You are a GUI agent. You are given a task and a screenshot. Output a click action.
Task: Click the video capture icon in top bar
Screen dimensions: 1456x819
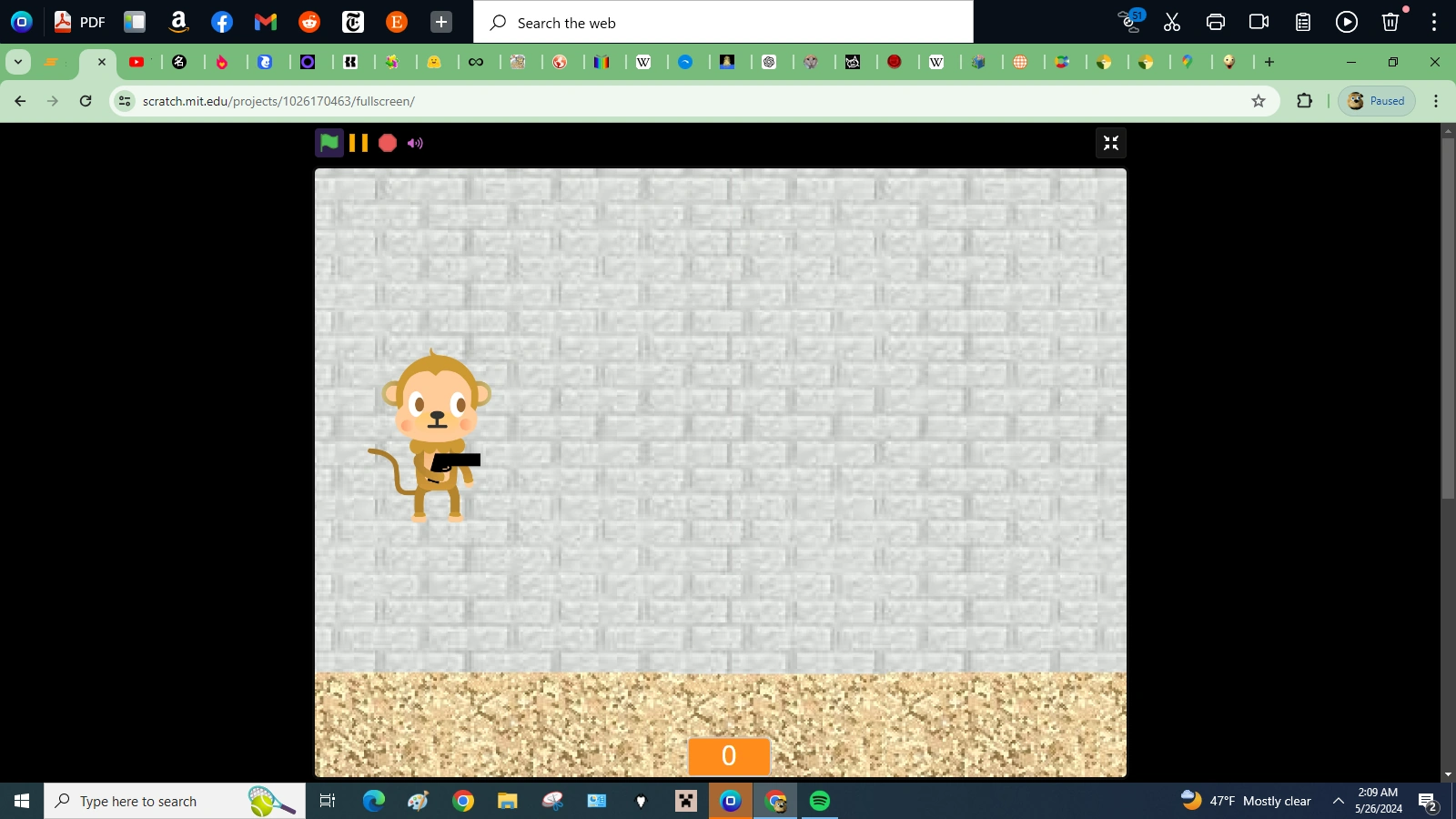[x=1259, y=22]
